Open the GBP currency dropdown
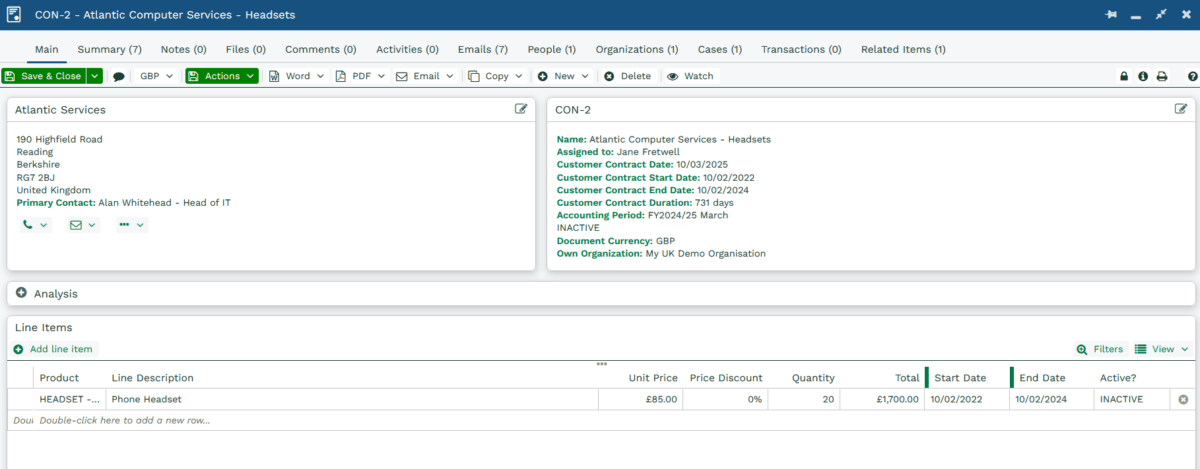 click(156, 76)
